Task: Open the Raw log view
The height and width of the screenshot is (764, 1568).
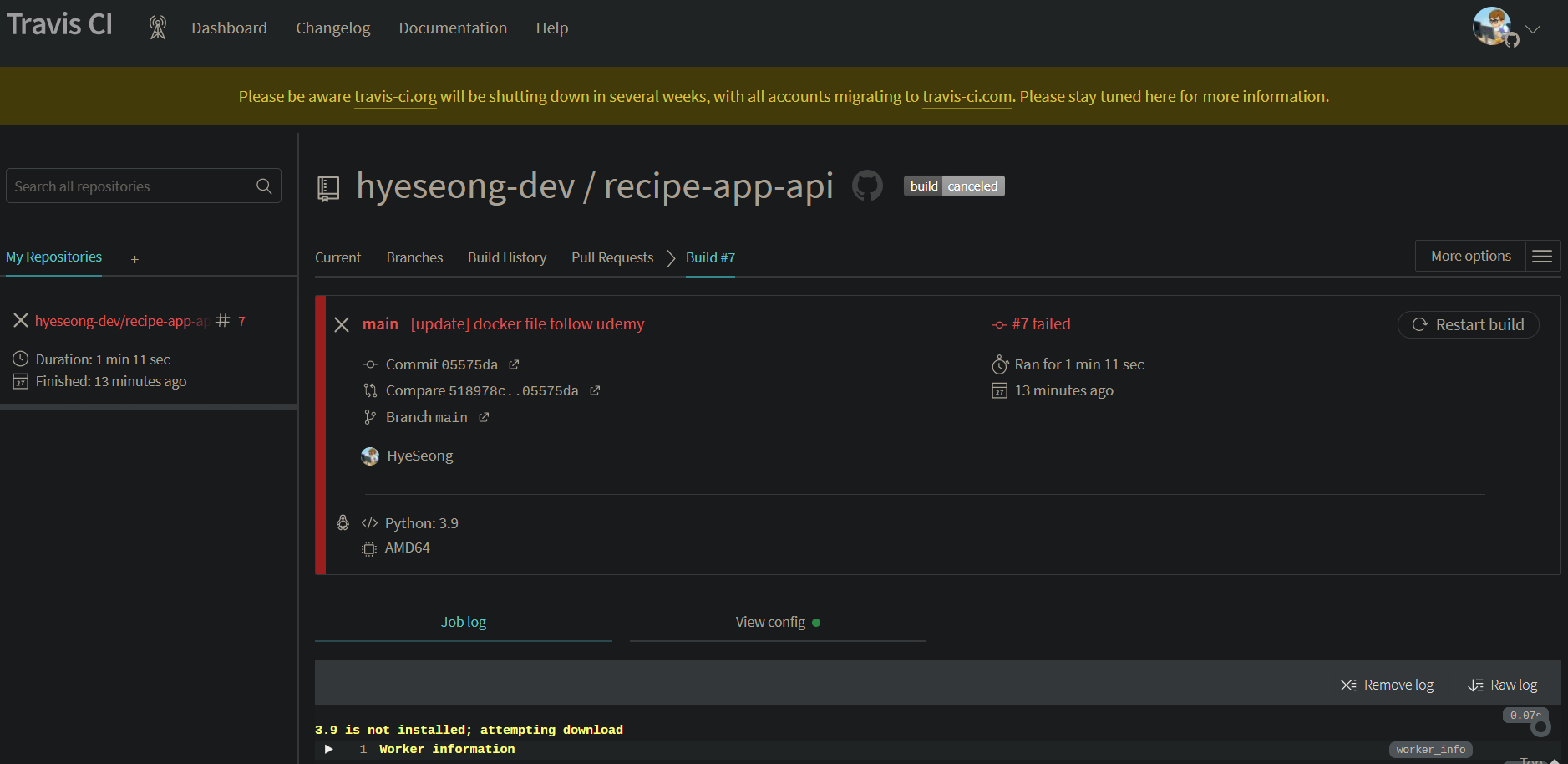Action: [1503, 684]
